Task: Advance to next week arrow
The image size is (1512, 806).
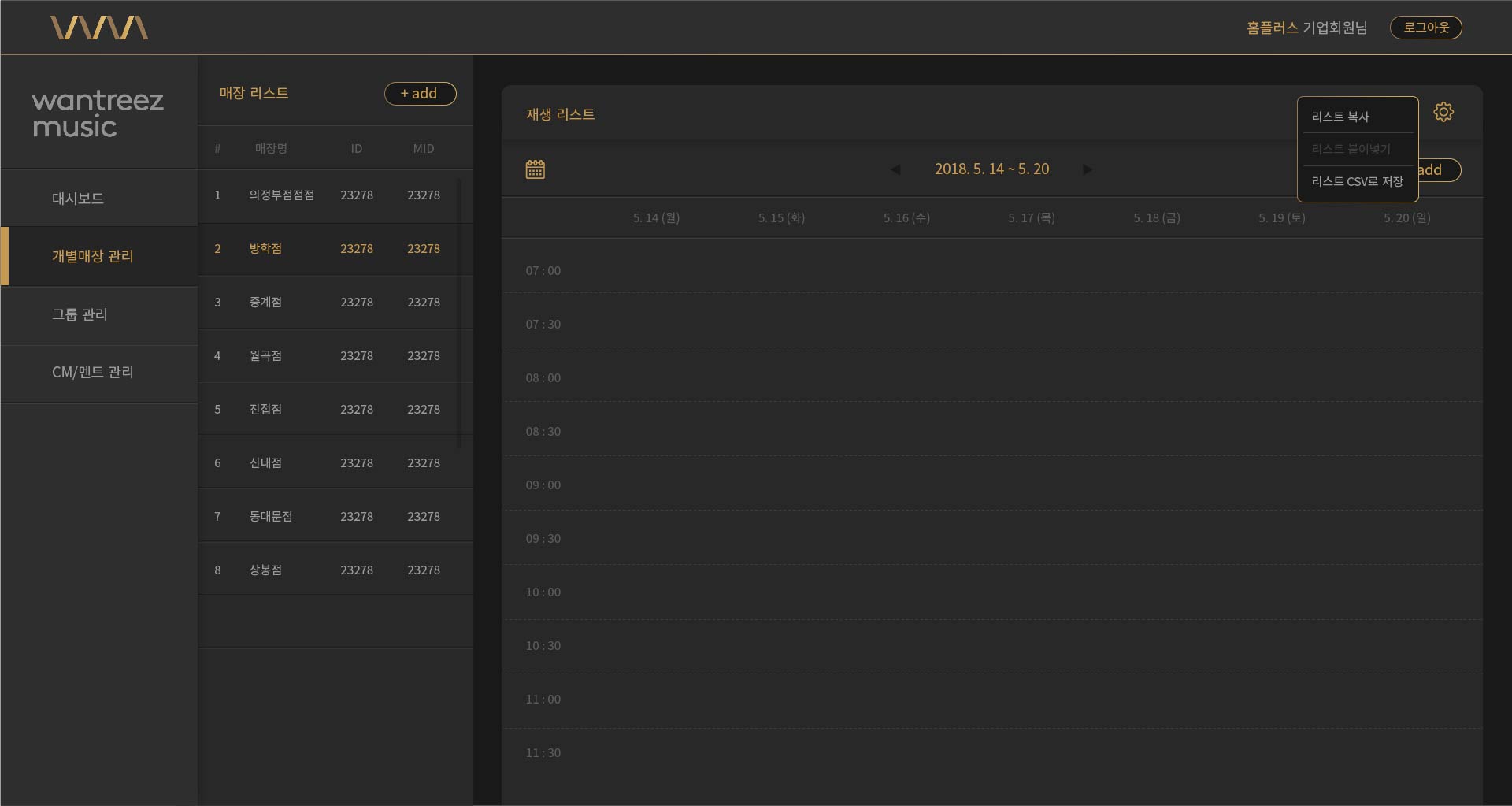Action: click(1088, 169)
